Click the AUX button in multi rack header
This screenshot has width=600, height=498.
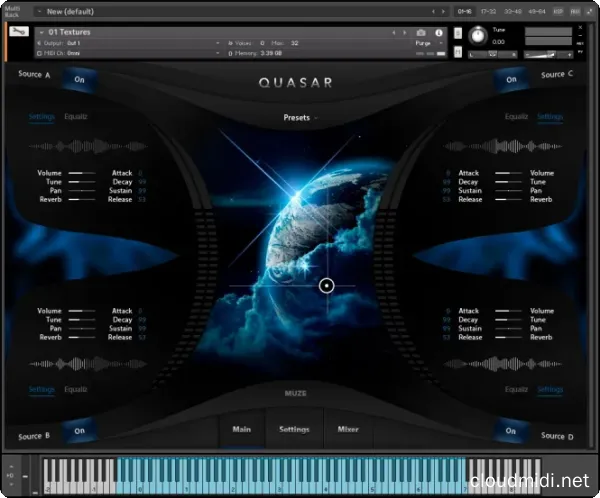pyautogui.click(x=575, y=11)
